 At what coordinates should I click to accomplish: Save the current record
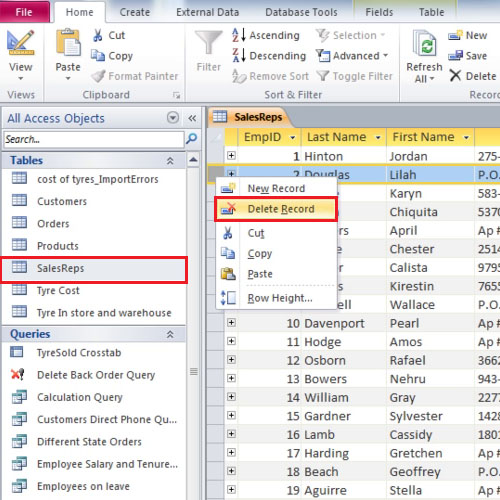click(467, 56)
